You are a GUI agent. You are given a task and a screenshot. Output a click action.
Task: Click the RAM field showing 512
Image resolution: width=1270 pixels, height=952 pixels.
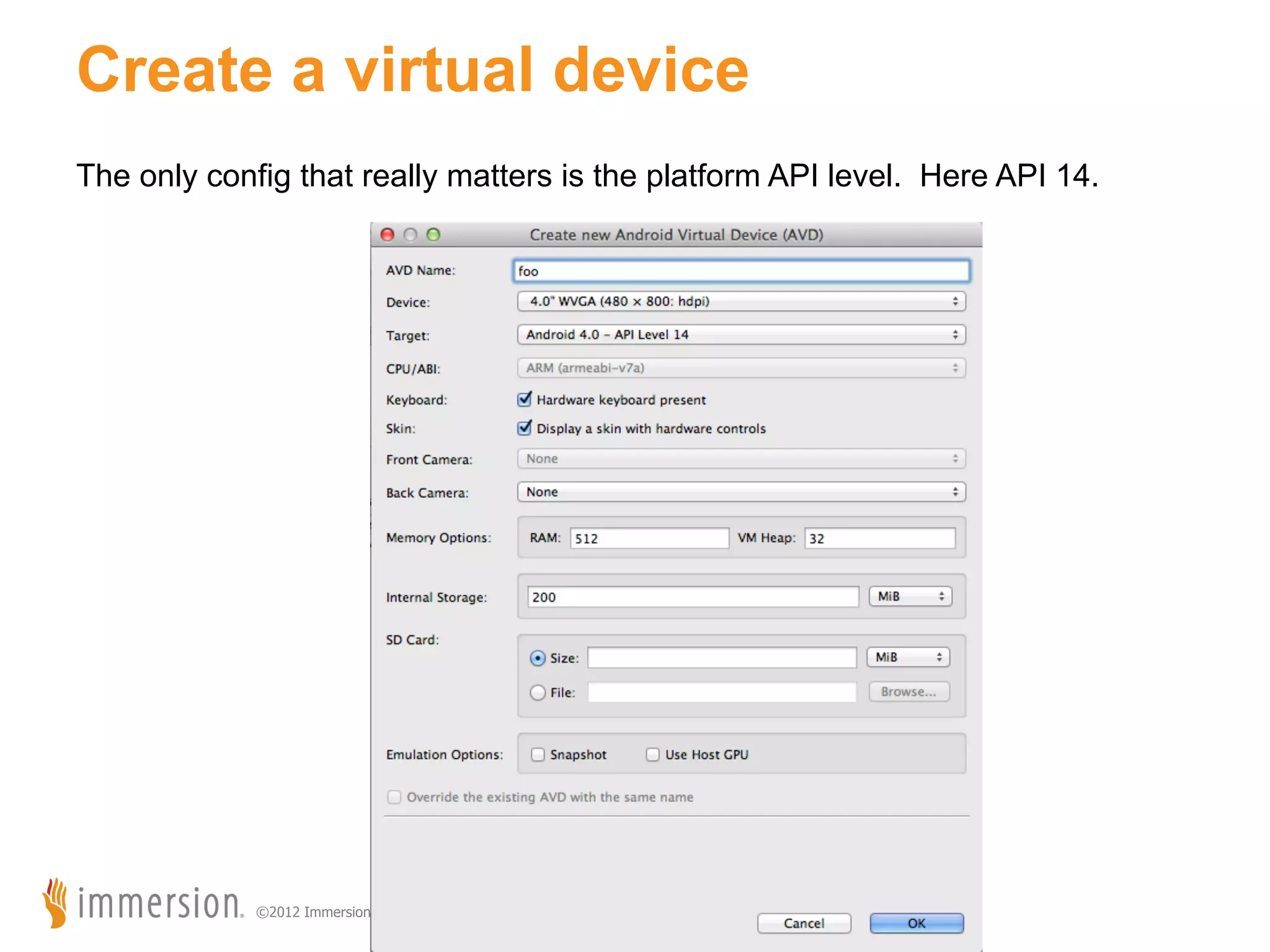(649, 538)
